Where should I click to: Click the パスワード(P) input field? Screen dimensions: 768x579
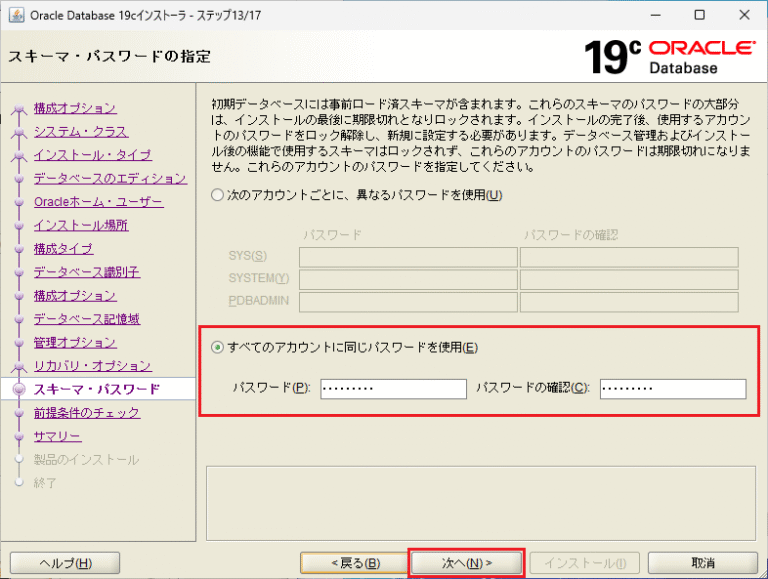[393, 389]
